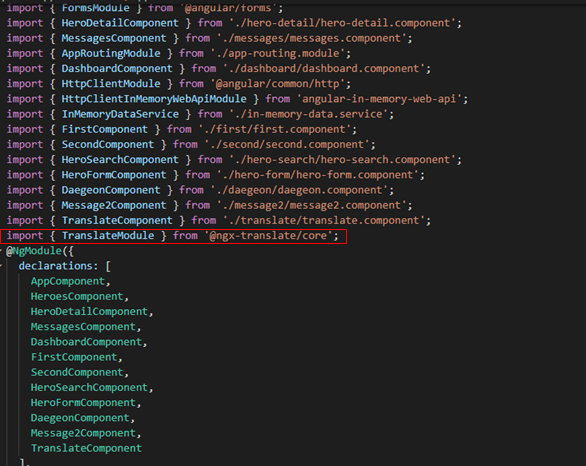Click the './hero-detail/hero-detail.component' import path
The width and height of the screenshot is (586, 466).
342,23
